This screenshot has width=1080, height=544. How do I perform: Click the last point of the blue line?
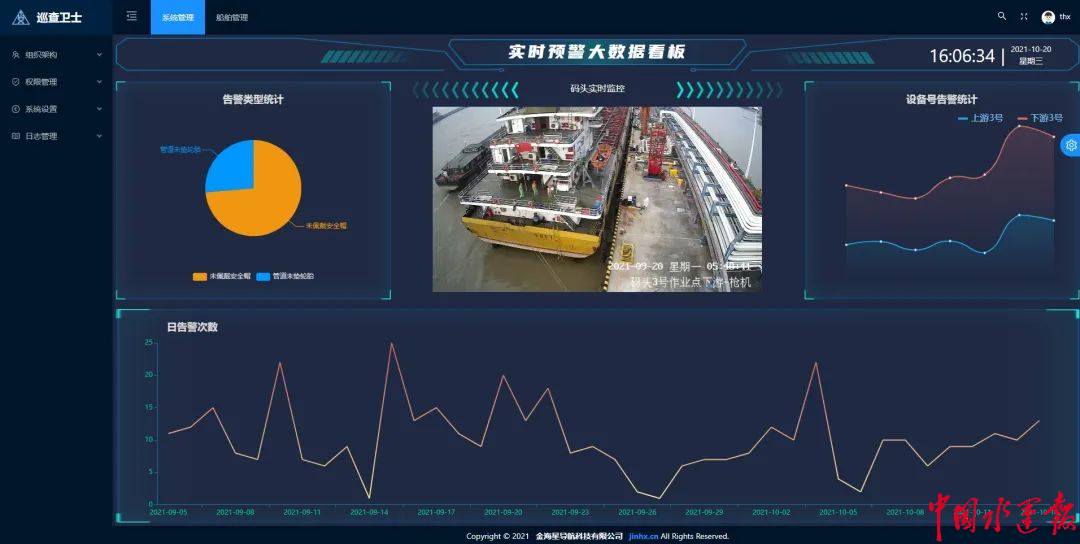(1053, 220)
